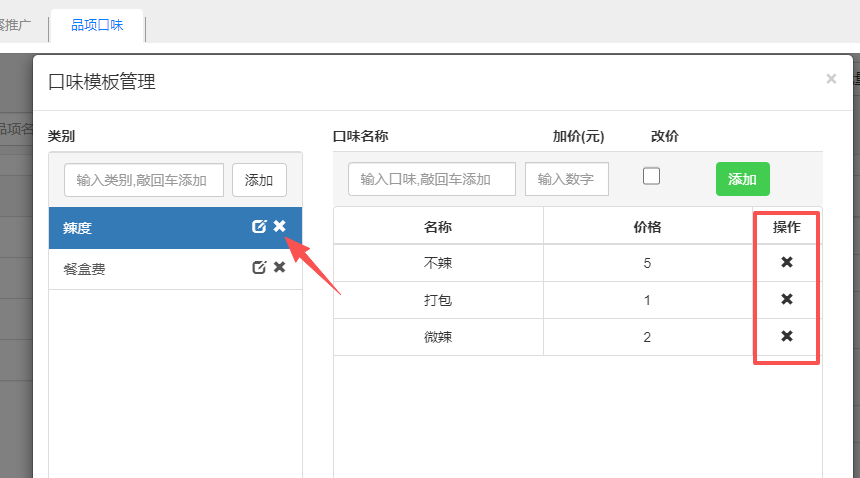The image size is (860, 478).
Task: Remove the 打包 flavor row
Action: [787, 300]
